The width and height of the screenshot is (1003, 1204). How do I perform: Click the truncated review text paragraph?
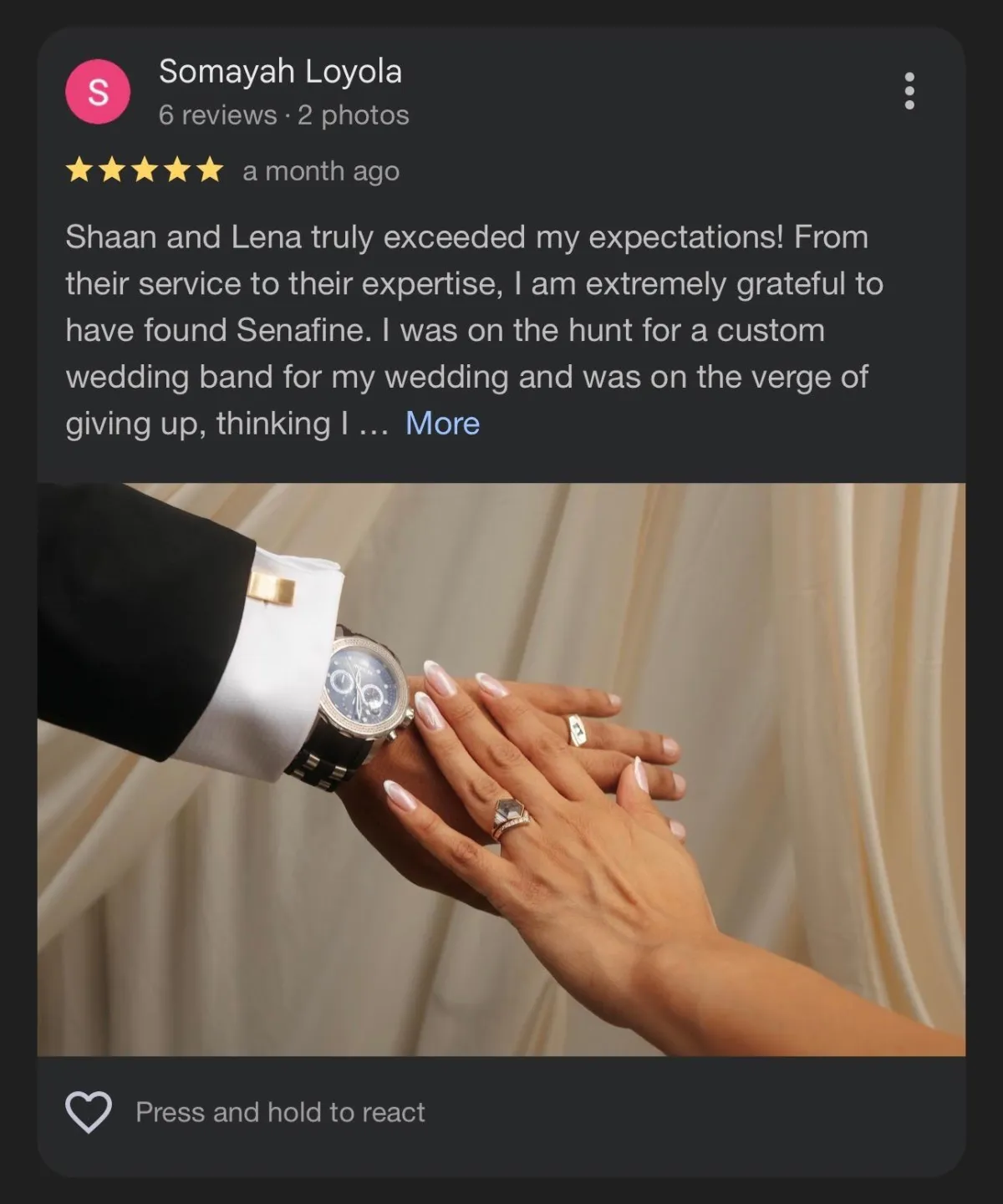point(475,330)
